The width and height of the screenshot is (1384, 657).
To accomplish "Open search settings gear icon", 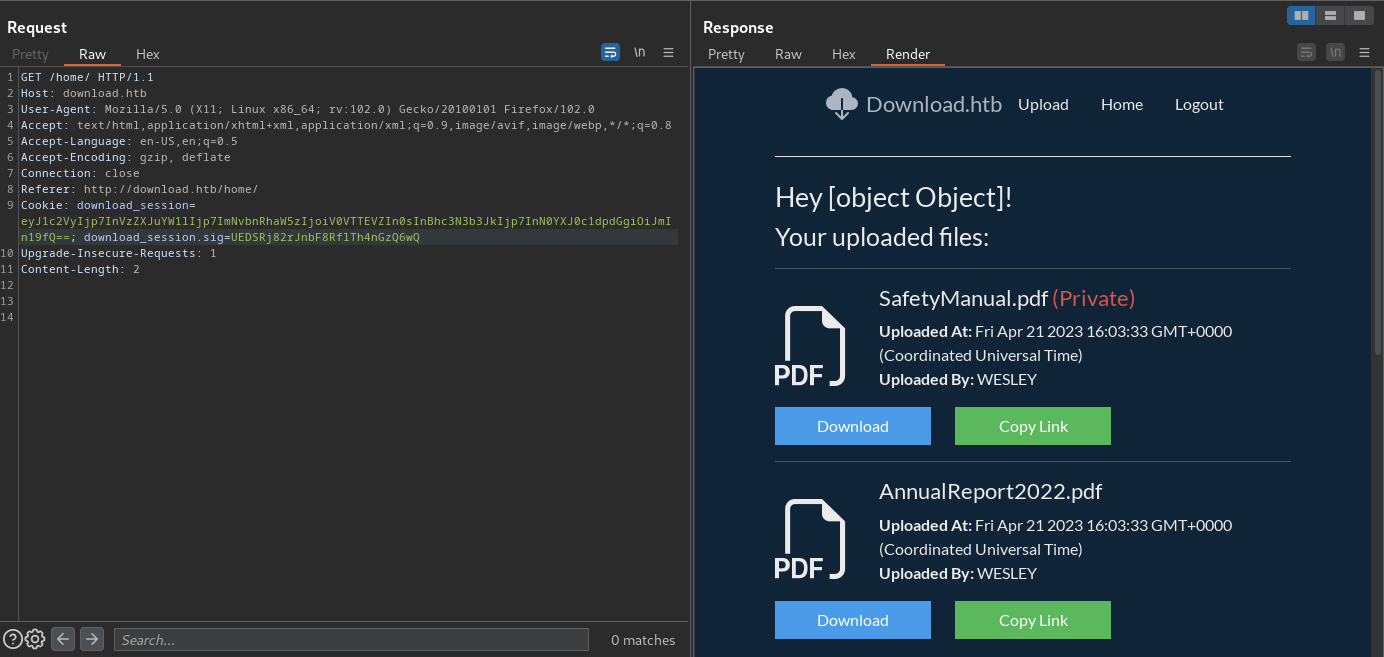I will click(x=35, y=639).
